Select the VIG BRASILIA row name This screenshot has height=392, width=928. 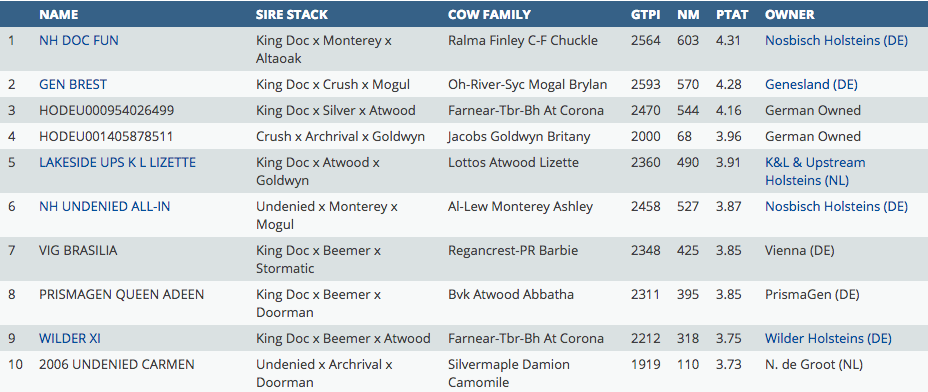click(78, 250)
